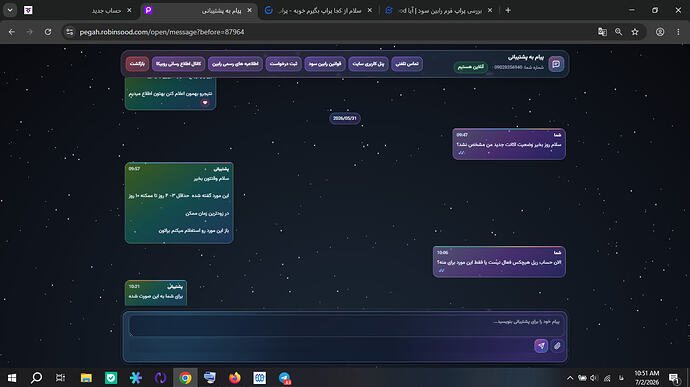
Task: Click the green 'آنلاین هستیم' status badge
Action: (x=470, y=67)
